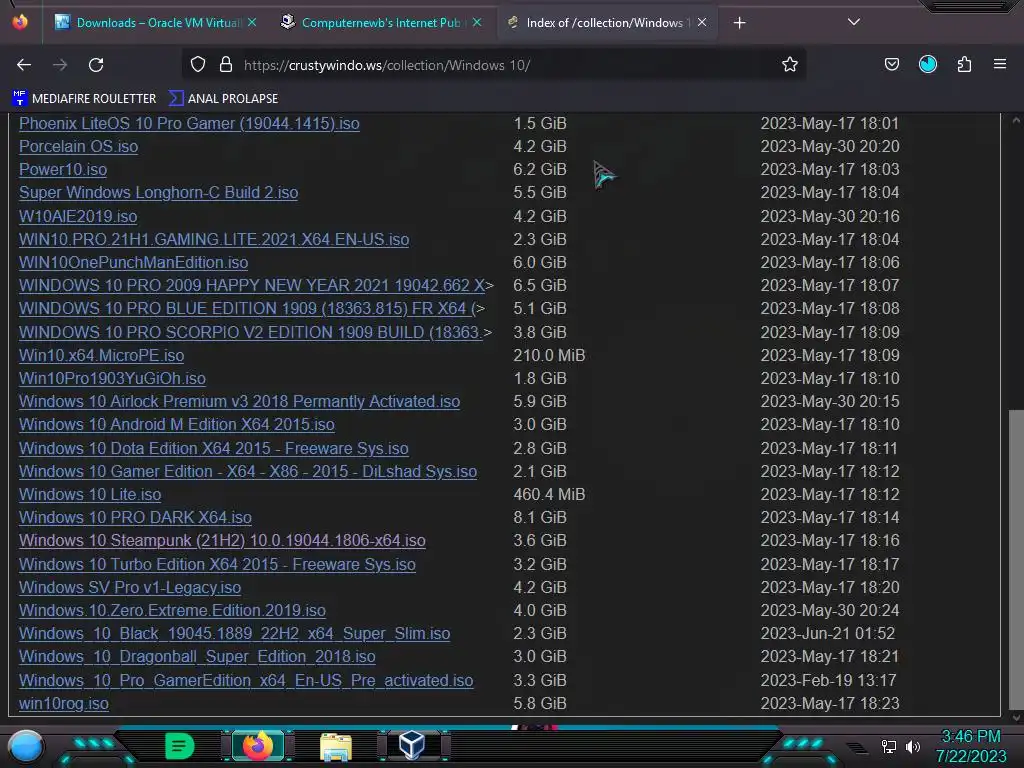Download Power10.iso
Image resolution: width=1024 pixels, height=768 pixels.
(x=63, y=169)
